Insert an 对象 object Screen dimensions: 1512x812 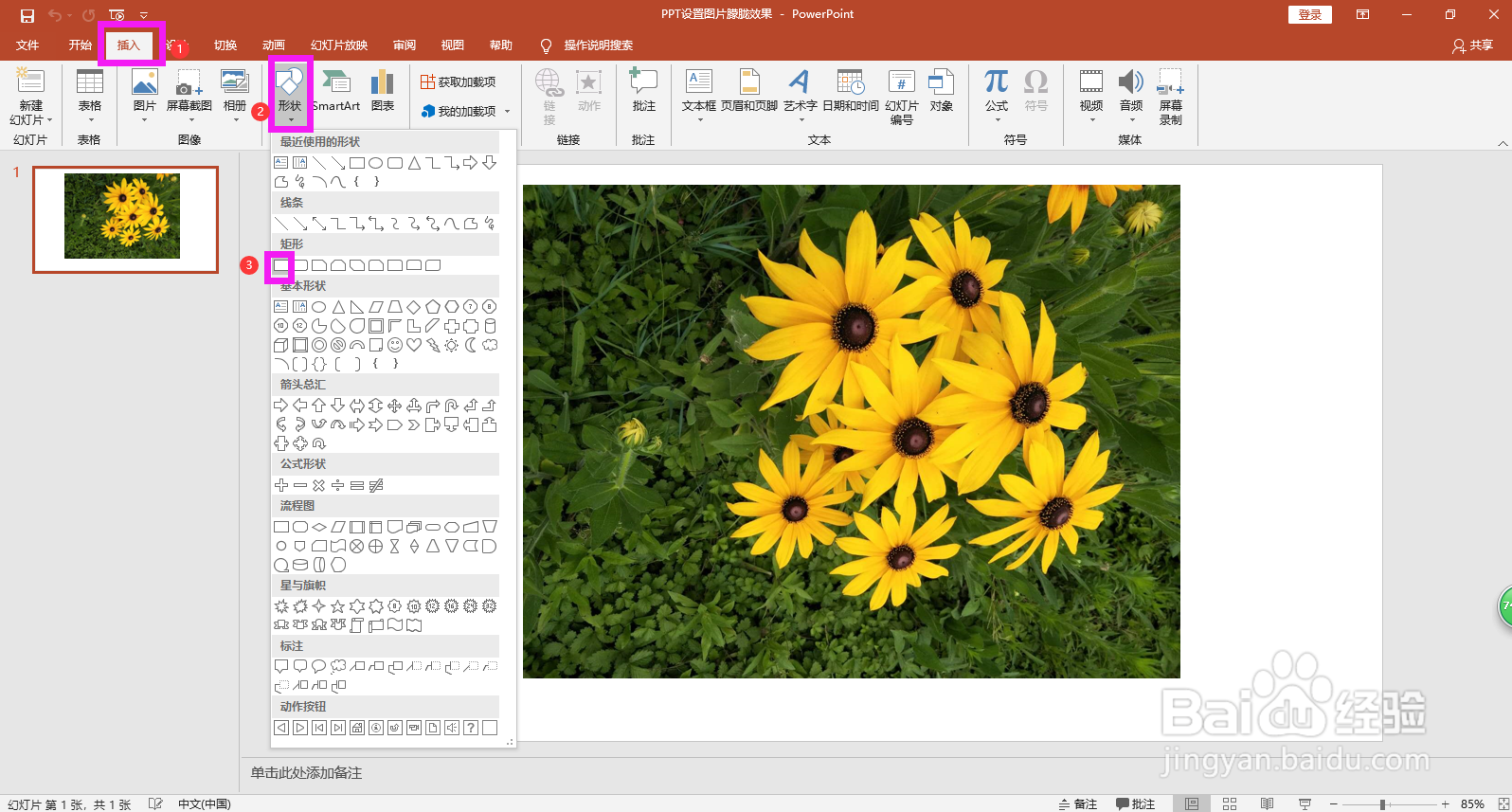(942, 92)
